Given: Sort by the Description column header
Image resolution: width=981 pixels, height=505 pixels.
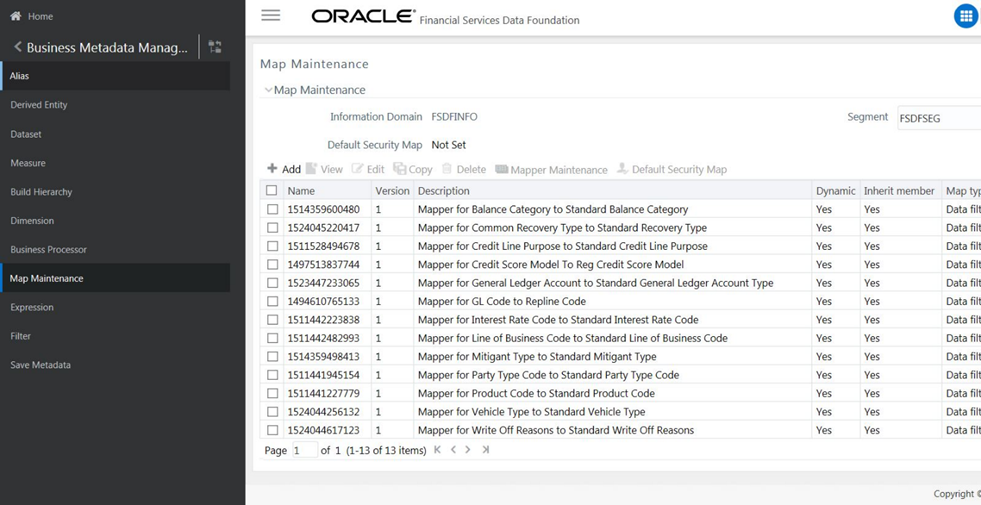Looking at the screenshot, I should (x=444, y=191).
